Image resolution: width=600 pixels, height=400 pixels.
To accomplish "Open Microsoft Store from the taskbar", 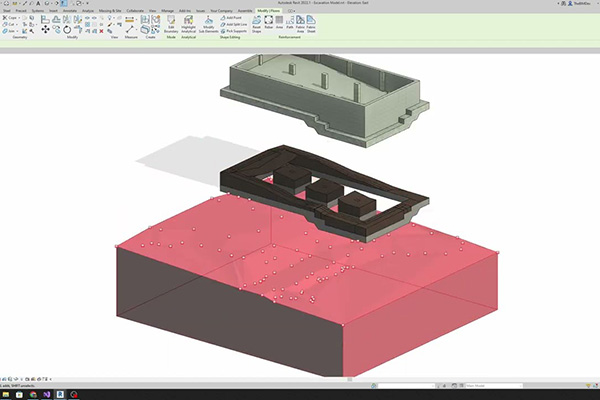I will point(19,394).
